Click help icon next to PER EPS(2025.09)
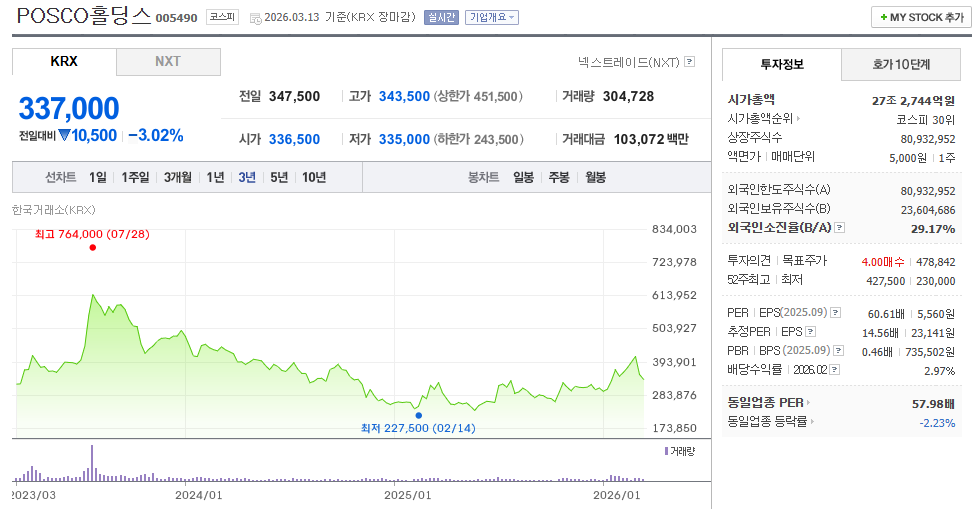Viewport: 976px width, 509px height. [x=836, y=312]
